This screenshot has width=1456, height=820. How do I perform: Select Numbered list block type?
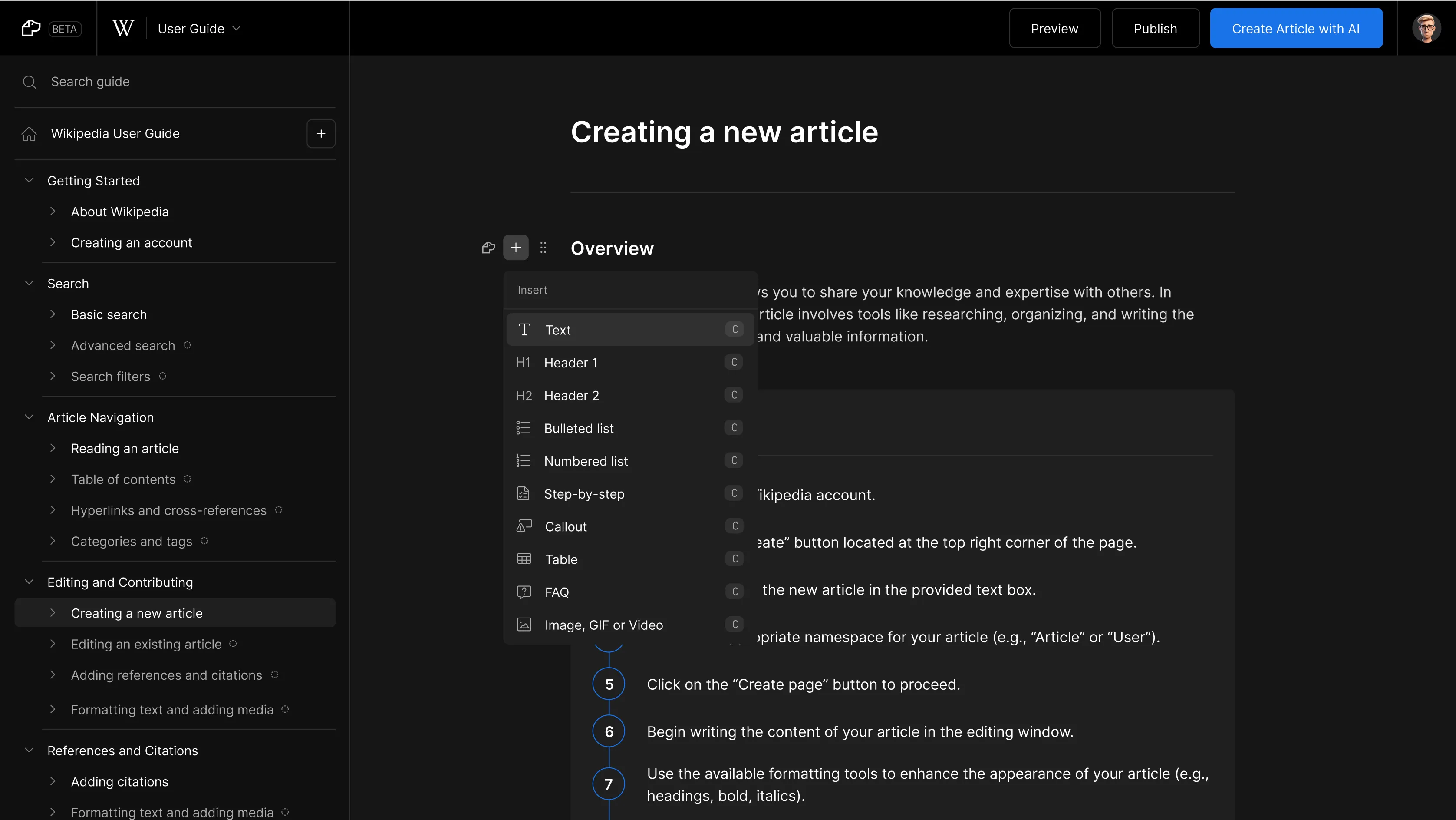click(629, 461)
